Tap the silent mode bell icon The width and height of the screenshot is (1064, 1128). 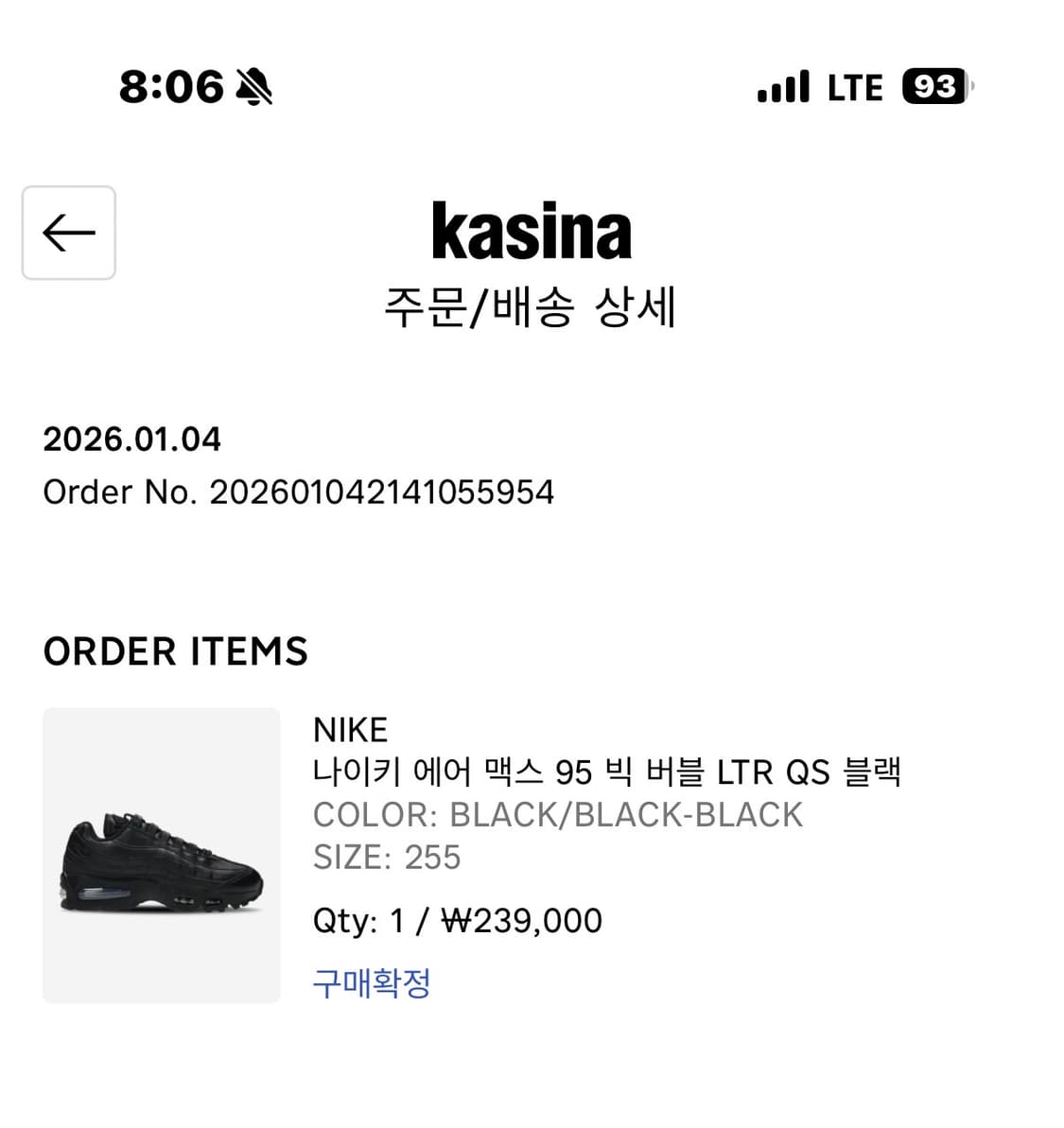(253, 87)
